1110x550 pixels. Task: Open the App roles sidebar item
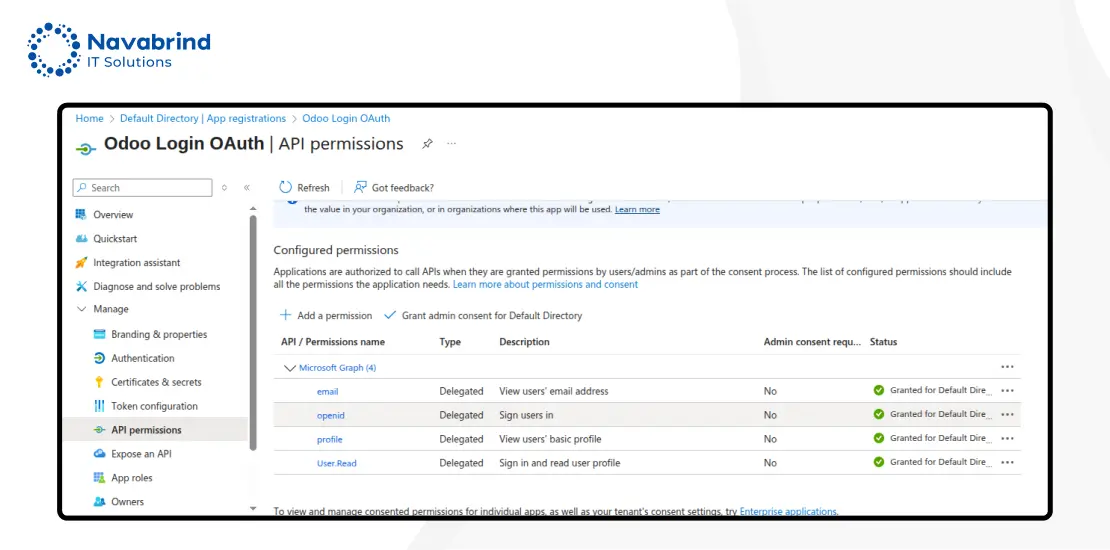point(131,478)
